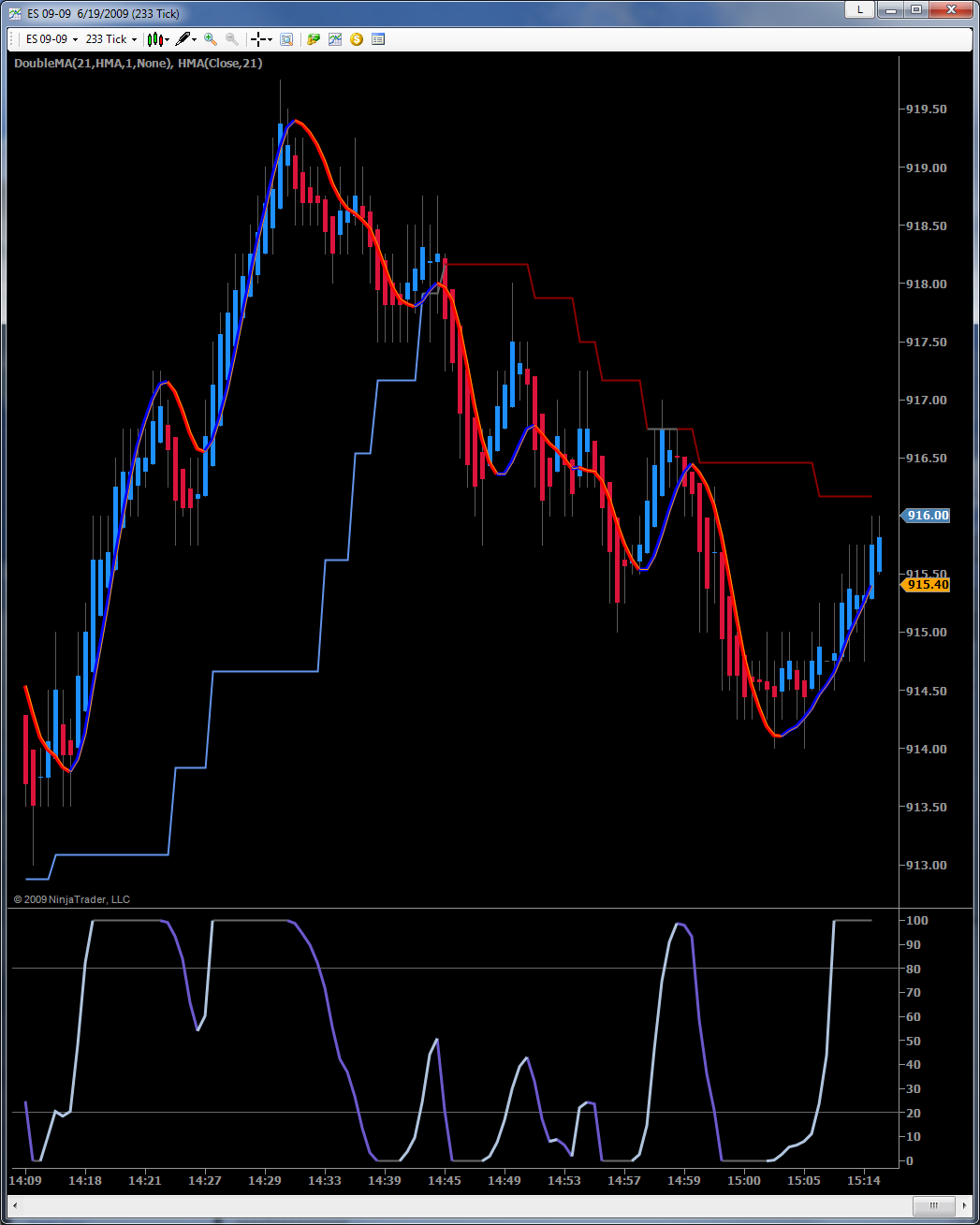980x1225 pixels.
Task: Open the chart properties icon
Action: (x=378, y=39)
